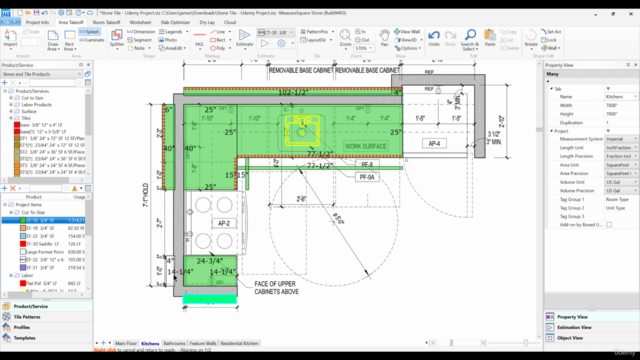This screenshot has height=360, width=640.
Task: Open Search & Select
Action: 470,40
